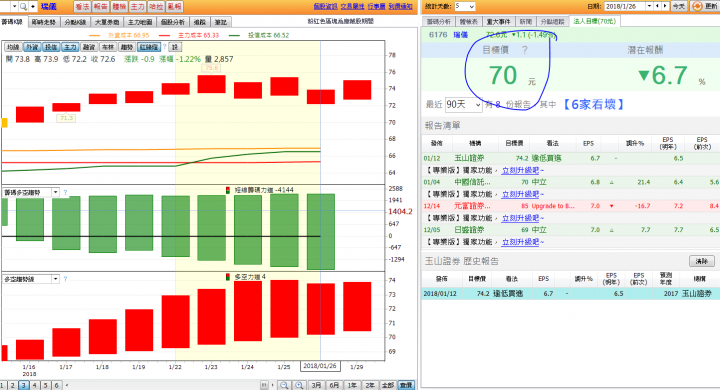The height and width of the screenshot is (390, 720).
Task: Click the 2018/01/26 date marker on axis
Action: point(320,366)
